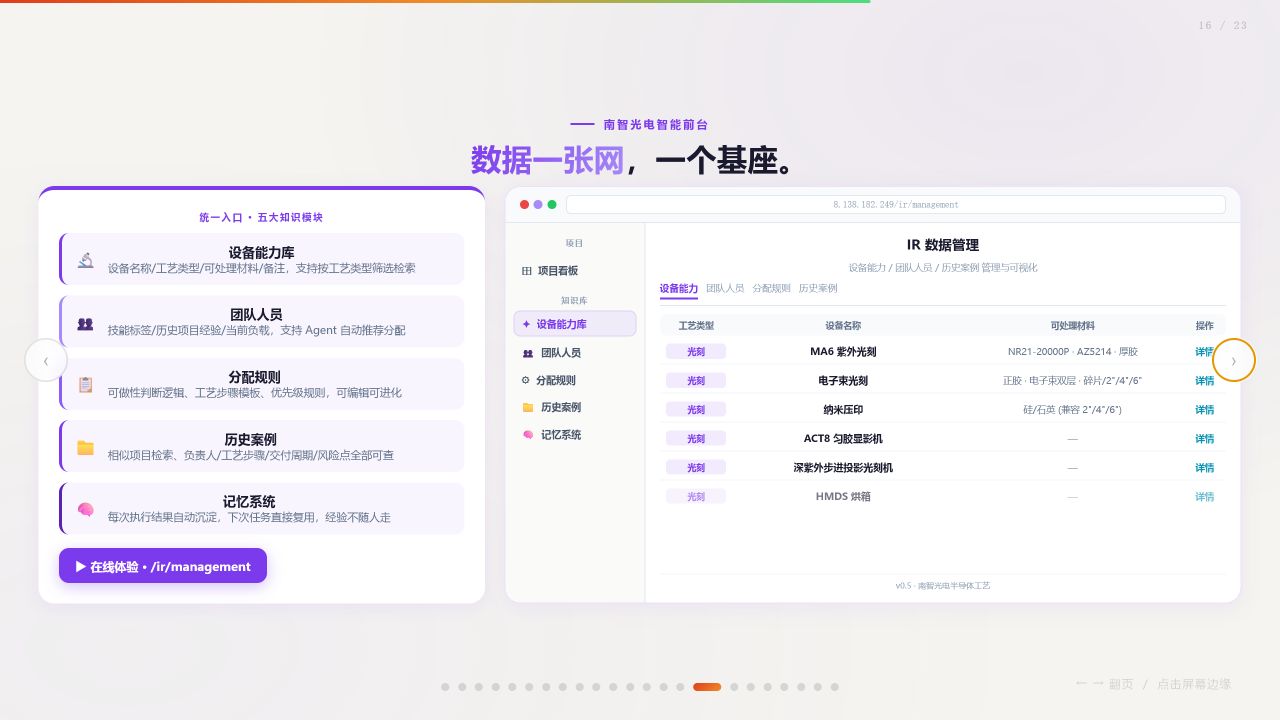Go to previous slide with left arrow

[46, 360]
